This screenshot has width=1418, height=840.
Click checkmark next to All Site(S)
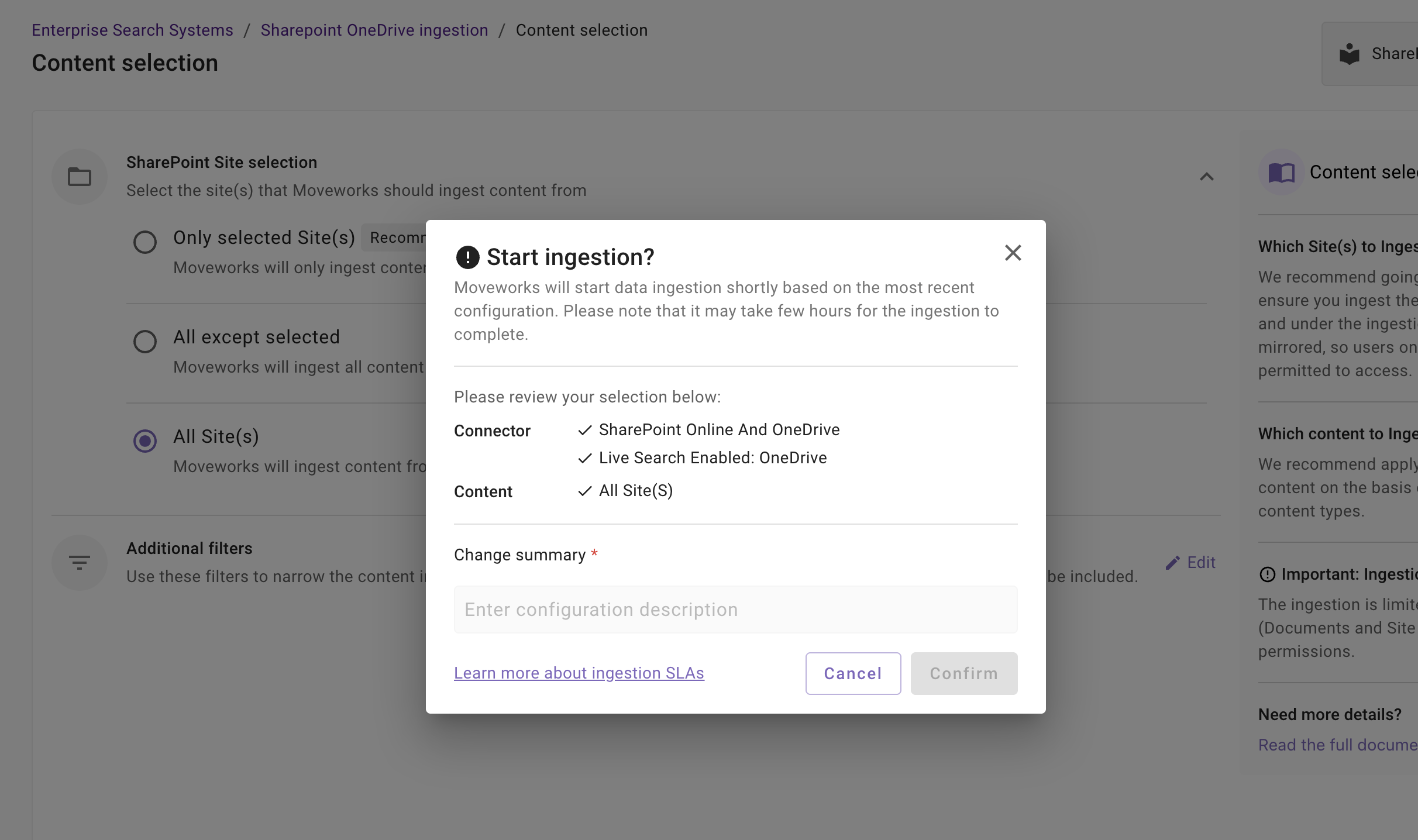[584, 491]
